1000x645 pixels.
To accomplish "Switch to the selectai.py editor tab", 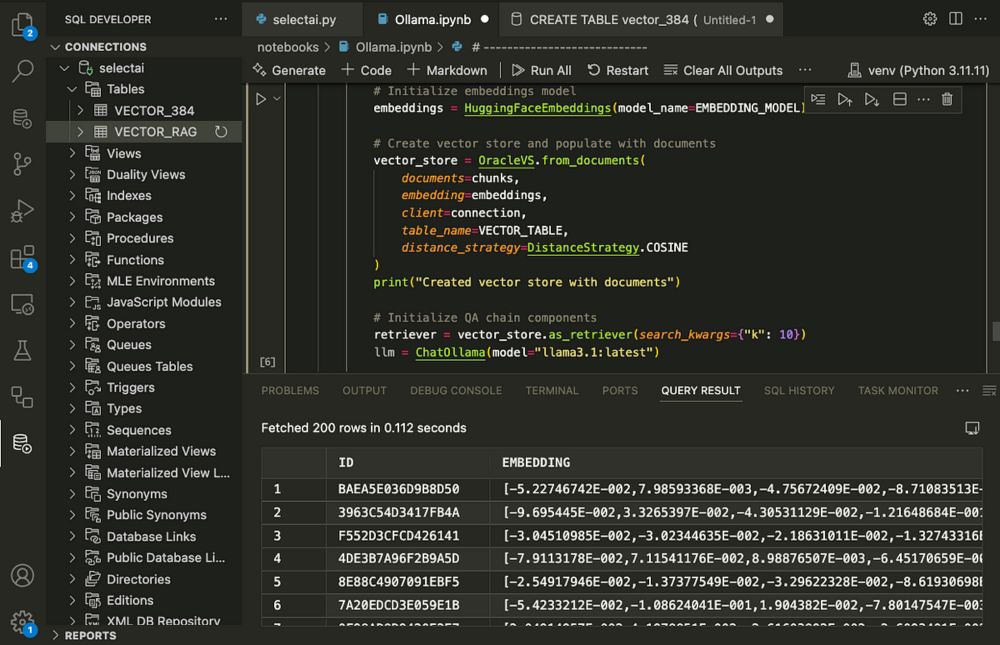I will (x=297, y=19).
